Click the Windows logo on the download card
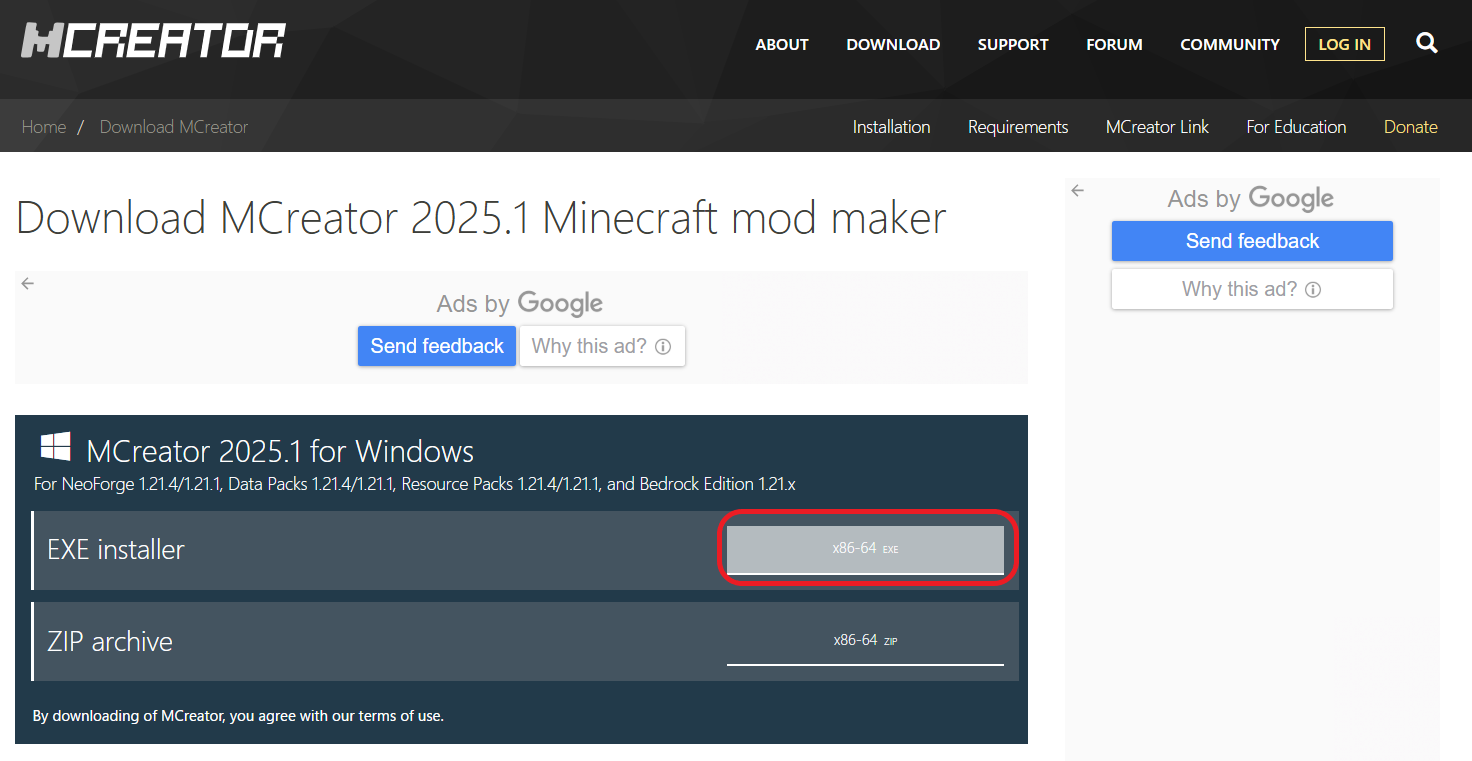Image resolution: width=1472 pixels, height=761 pixels. coord(56,447)
